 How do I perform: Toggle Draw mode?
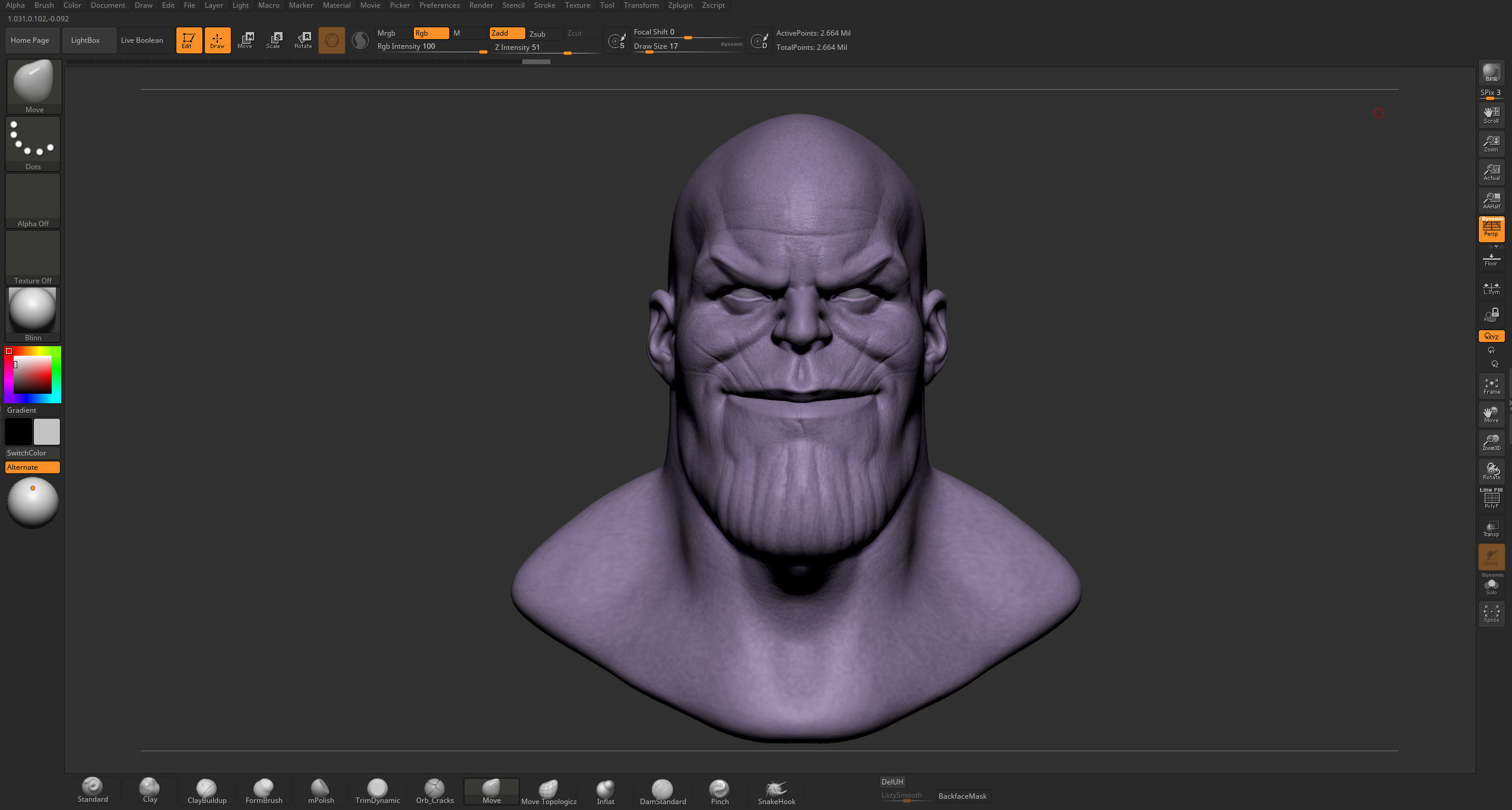pos(217,40)
